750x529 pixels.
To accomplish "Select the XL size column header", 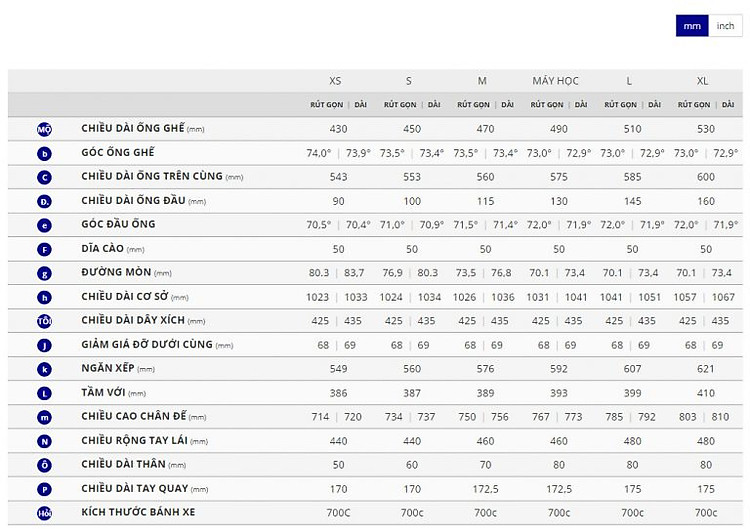I will coord(702,81).
